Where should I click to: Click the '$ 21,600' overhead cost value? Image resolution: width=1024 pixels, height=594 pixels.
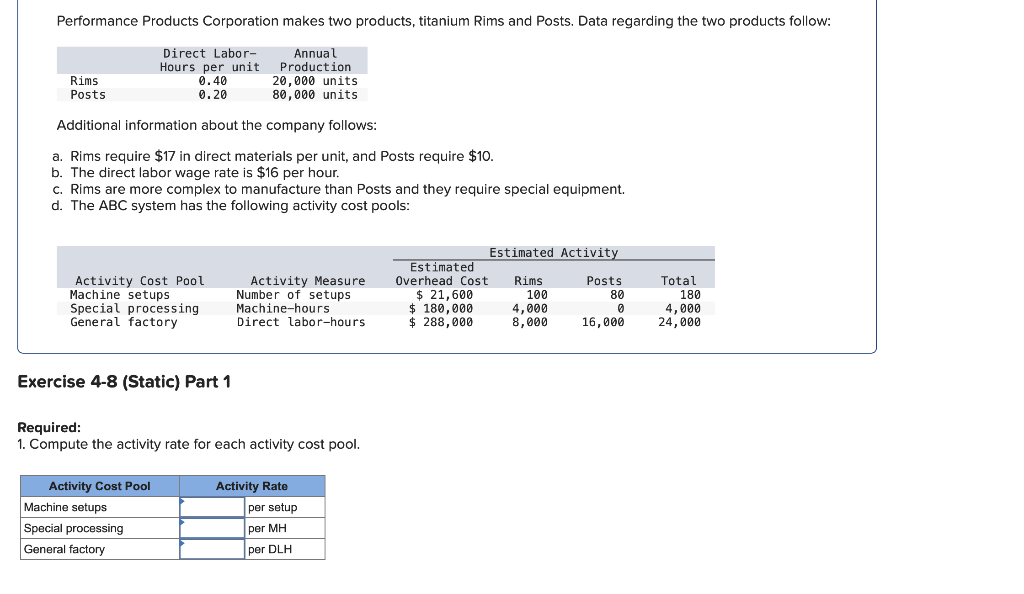(445, 295)
